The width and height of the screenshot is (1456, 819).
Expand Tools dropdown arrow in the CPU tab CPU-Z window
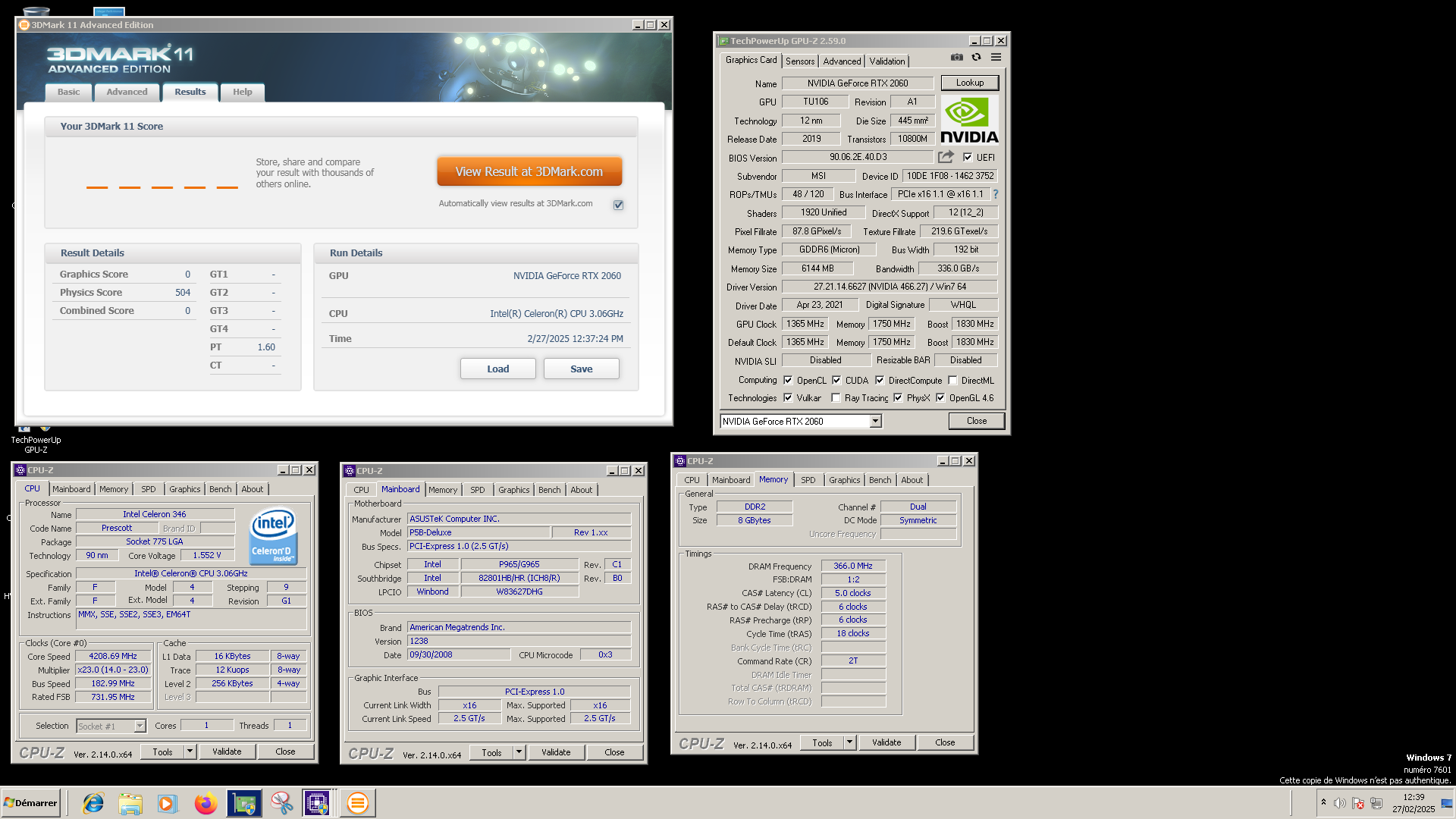point(190,752)
